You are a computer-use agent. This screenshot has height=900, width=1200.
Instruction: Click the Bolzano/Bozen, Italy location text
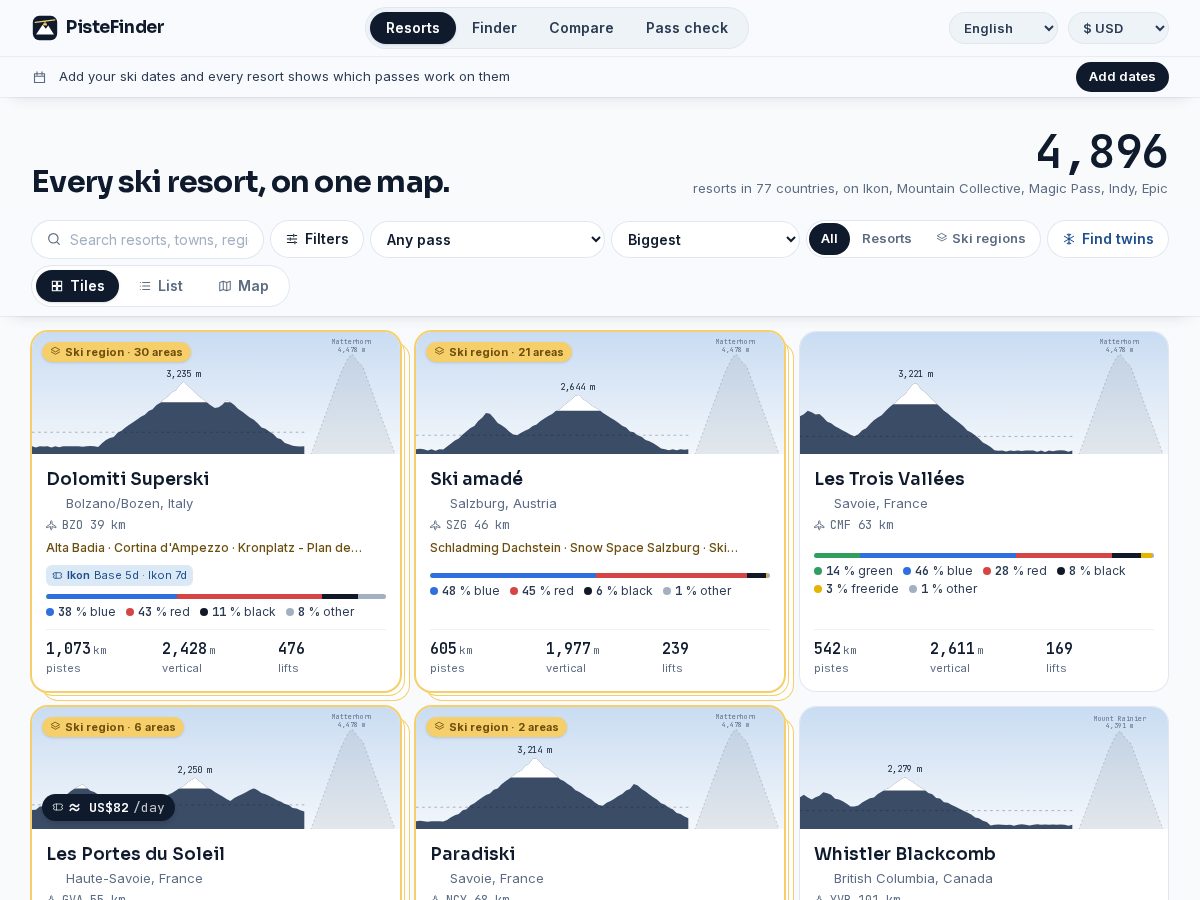click(129, 504)
